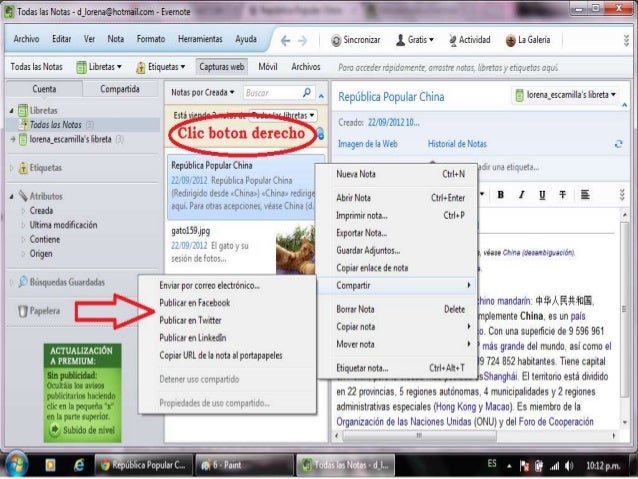Click the Capturas web shortcut
This screenshot has height=479, width=638.
pyautogui.click(x=222, y=67)
